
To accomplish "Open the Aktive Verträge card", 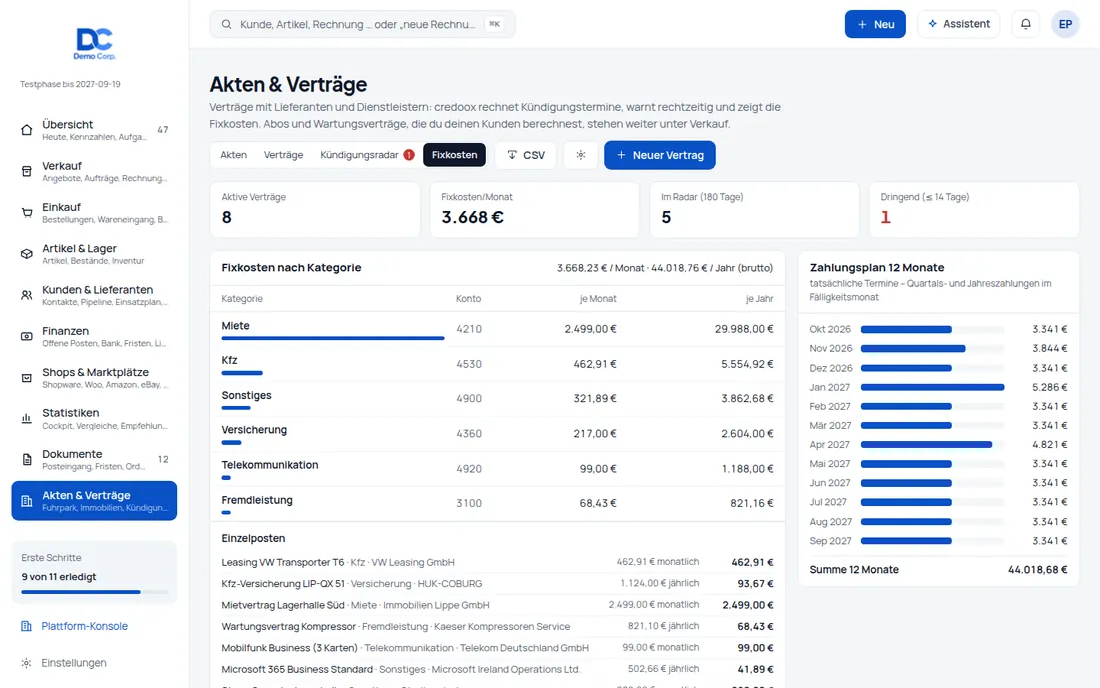I will click(x=315, y=210).
